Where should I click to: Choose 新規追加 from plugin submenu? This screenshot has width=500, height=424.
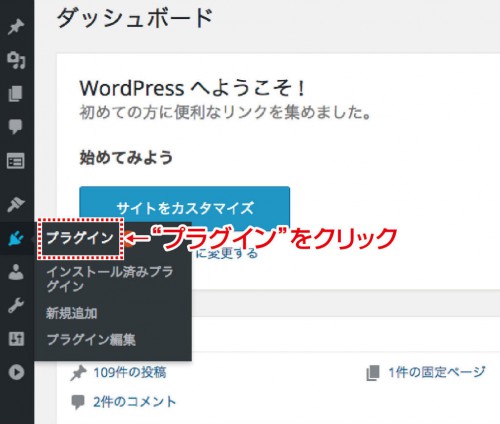(72, 313)
